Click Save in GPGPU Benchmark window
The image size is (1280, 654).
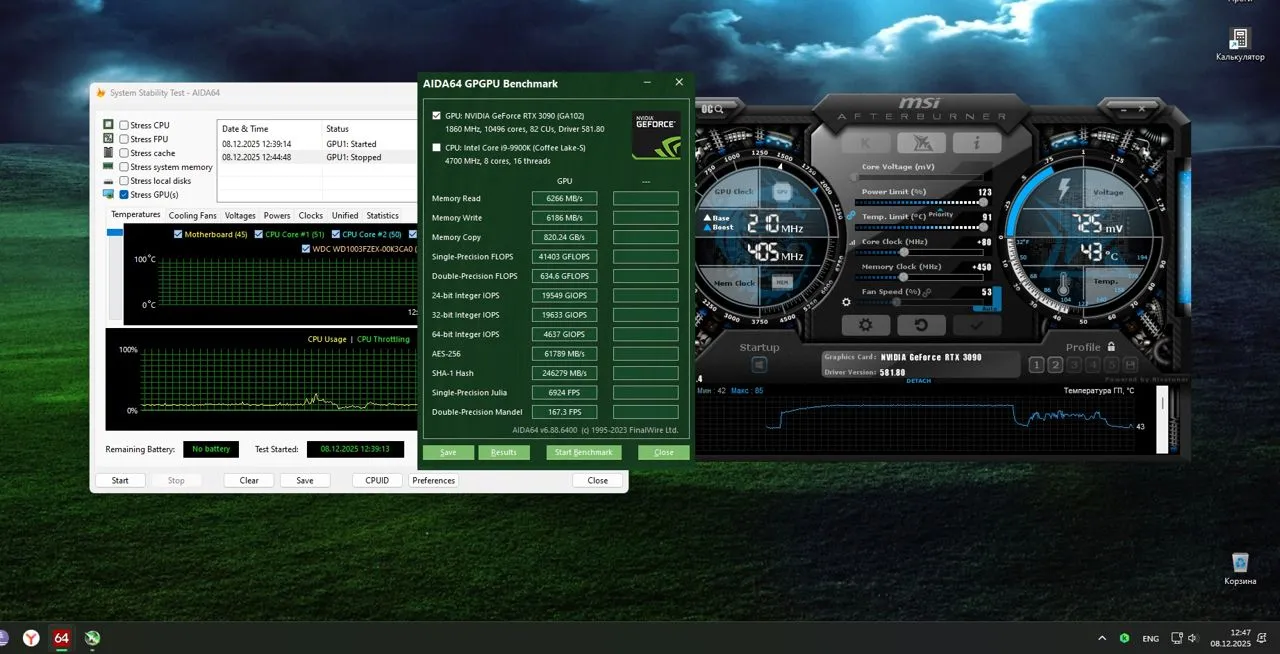[448, 452]
